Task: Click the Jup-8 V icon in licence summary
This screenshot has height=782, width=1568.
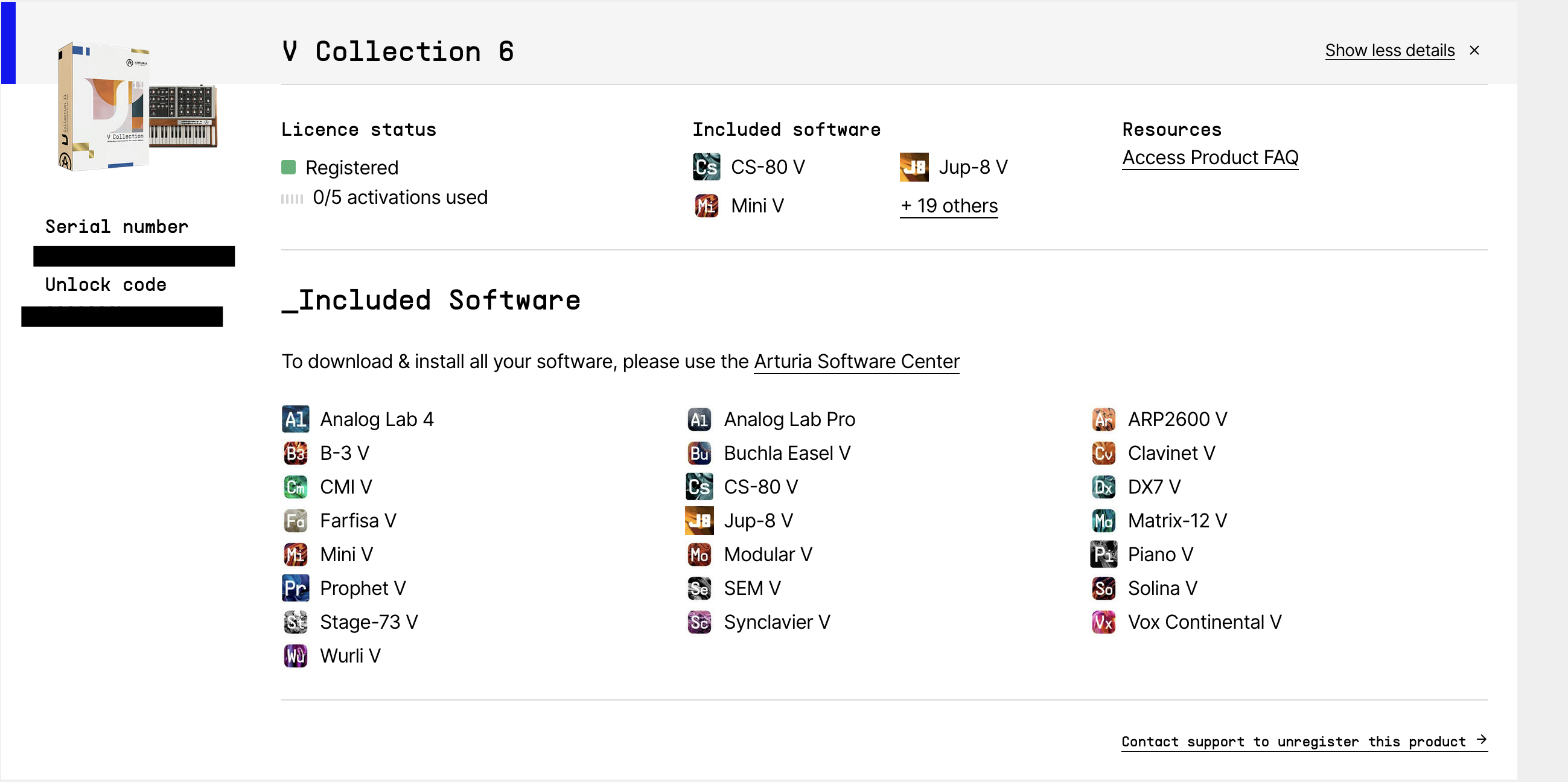Action: (x=914, y=167)
